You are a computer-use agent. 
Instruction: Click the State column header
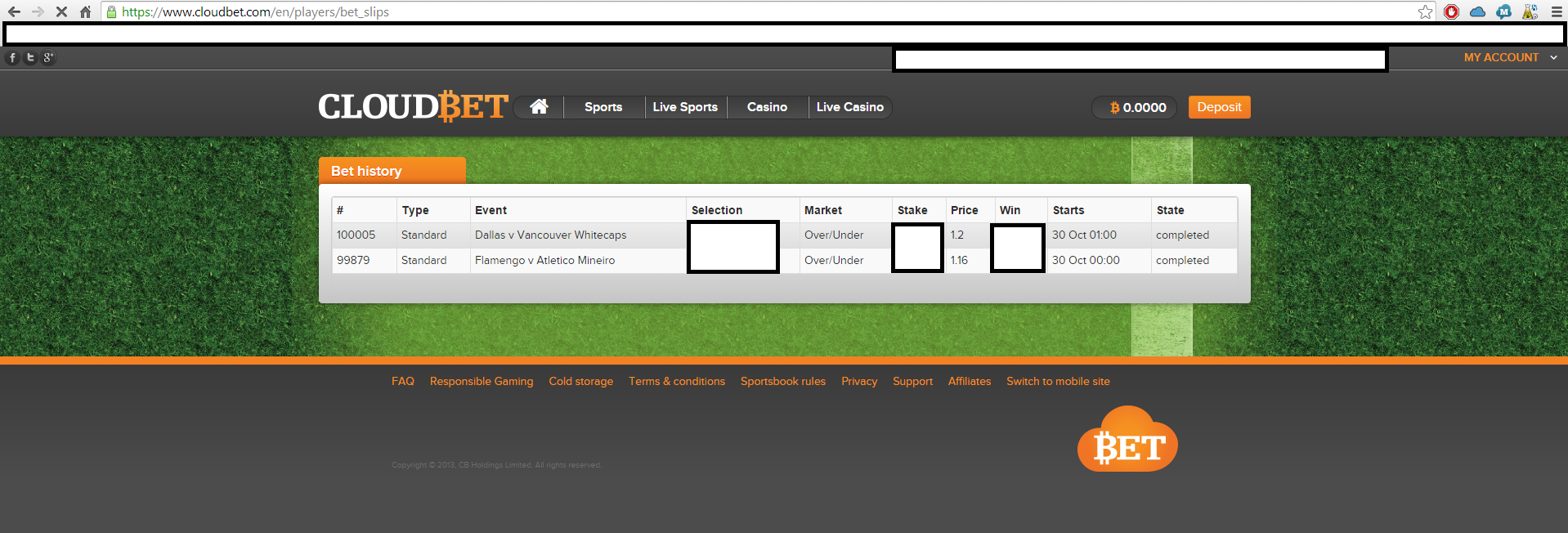1170,210
